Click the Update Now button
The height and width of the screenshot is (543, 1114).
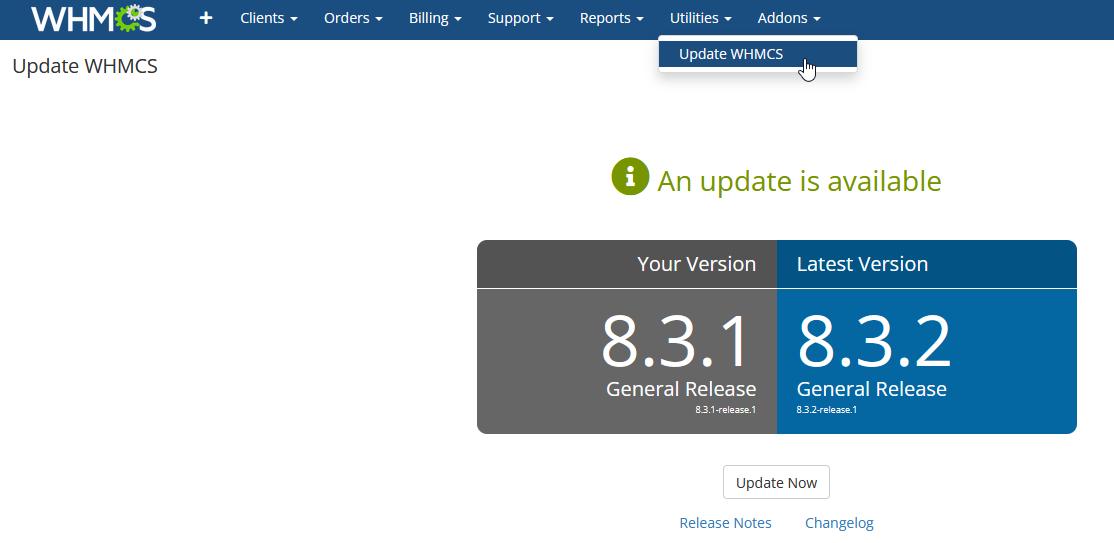776,483
